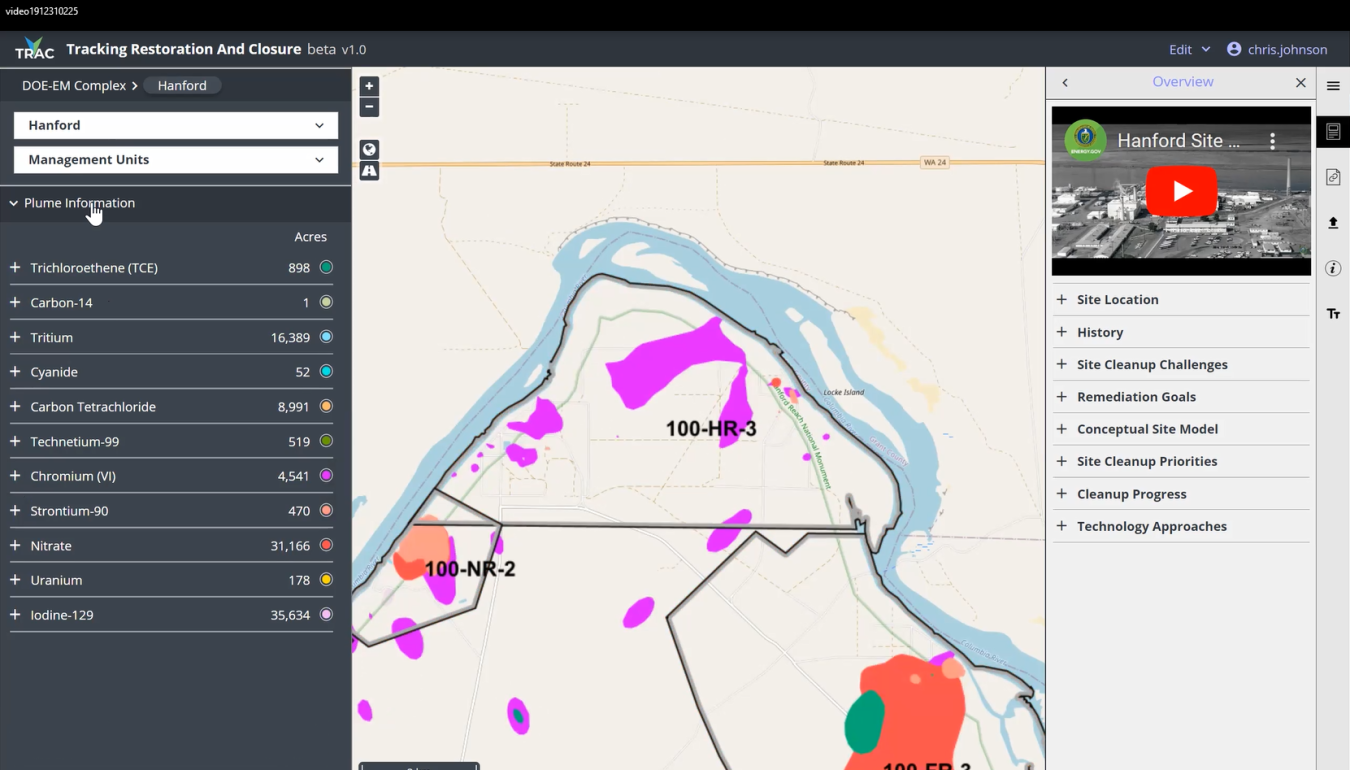Click the road map style icon
The height and width of the screenshot is (770, 1350).
pyautogui.click(x=368, y=171)
